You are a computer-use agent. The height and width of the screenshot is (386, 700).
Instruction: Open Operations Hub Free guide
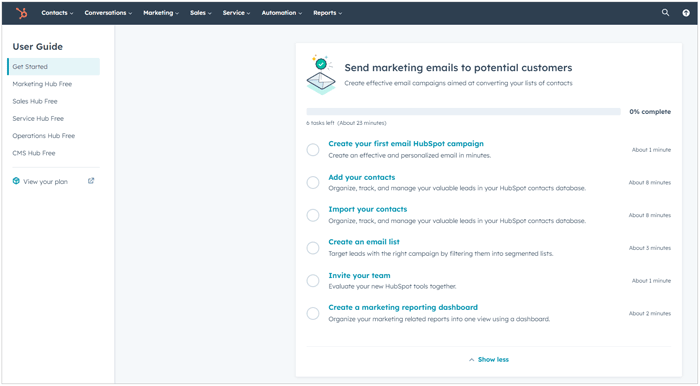click(x=44, y=136)
